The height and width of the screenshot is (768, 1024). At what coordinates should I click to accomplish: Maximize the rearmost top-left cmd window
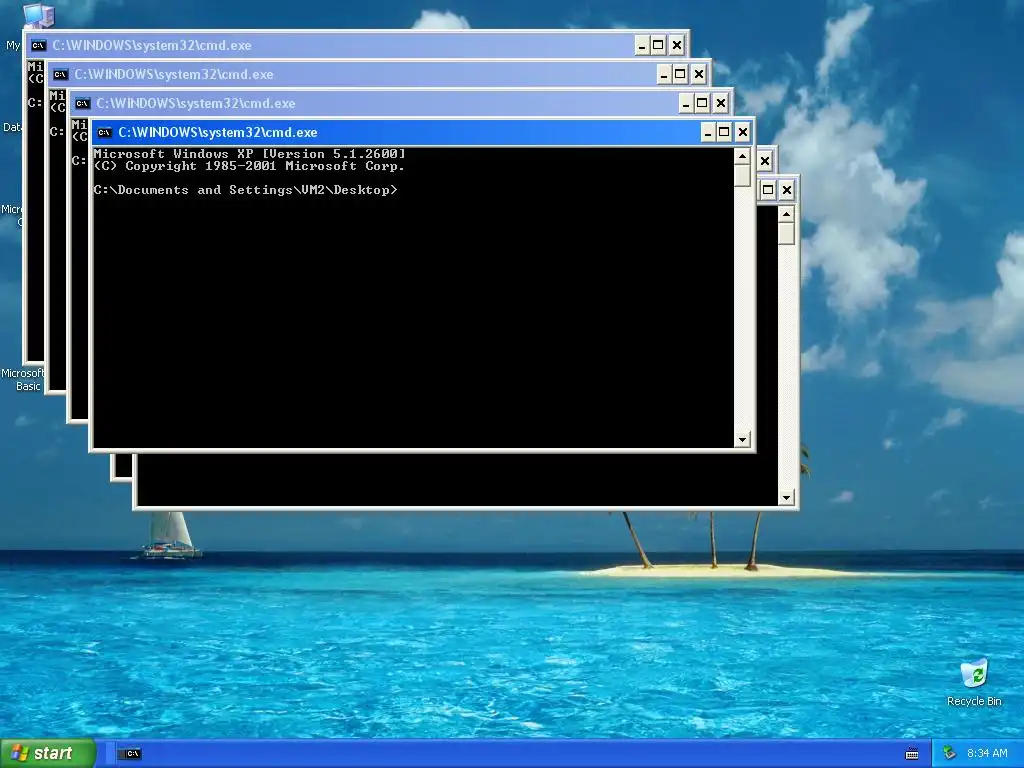(x=658, y=46)
